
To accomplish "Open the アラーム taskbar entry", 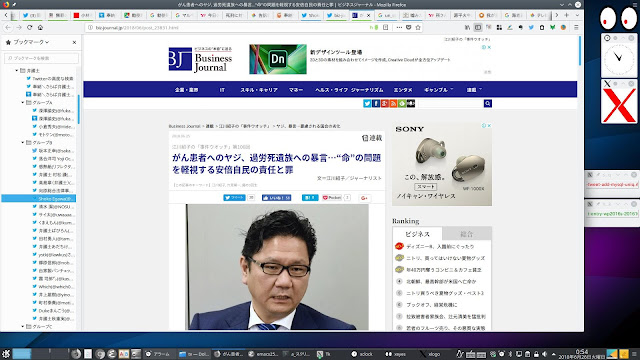I will [158, 354].
